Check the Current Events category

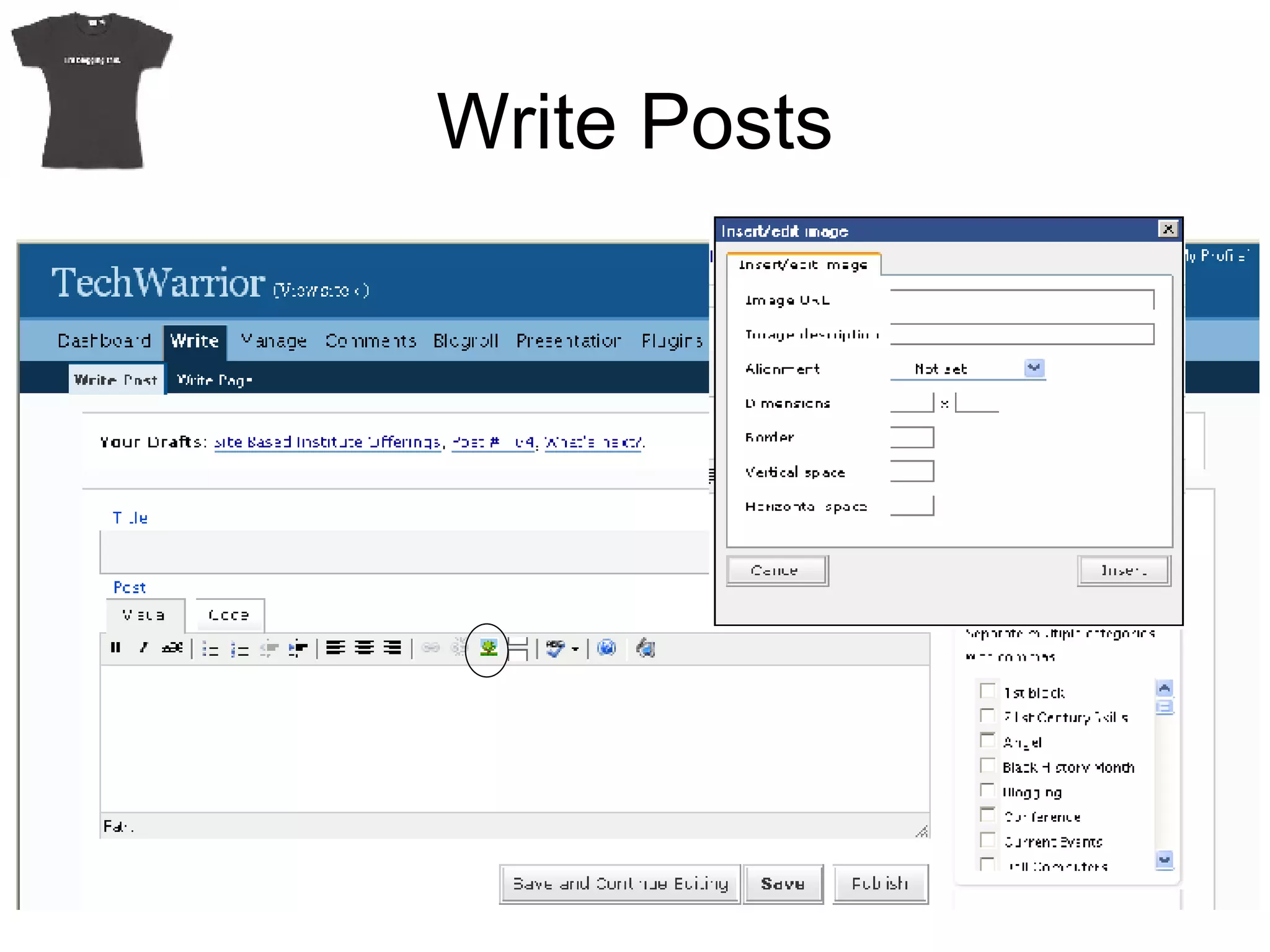click(987, 840)
